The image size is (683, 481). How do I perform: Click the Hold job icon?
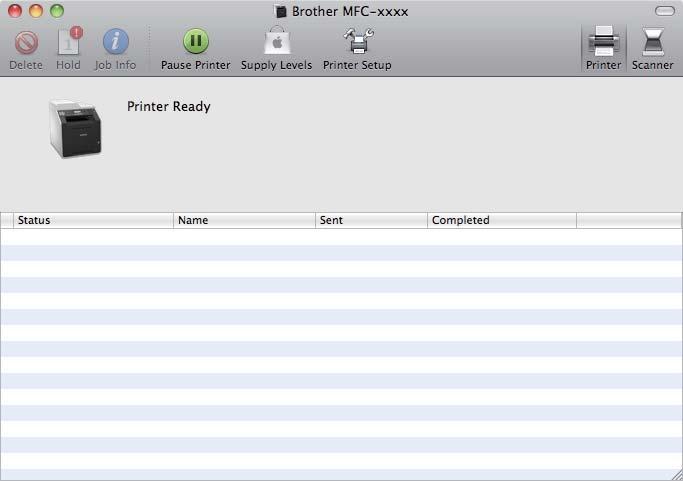tap(69, 41)
